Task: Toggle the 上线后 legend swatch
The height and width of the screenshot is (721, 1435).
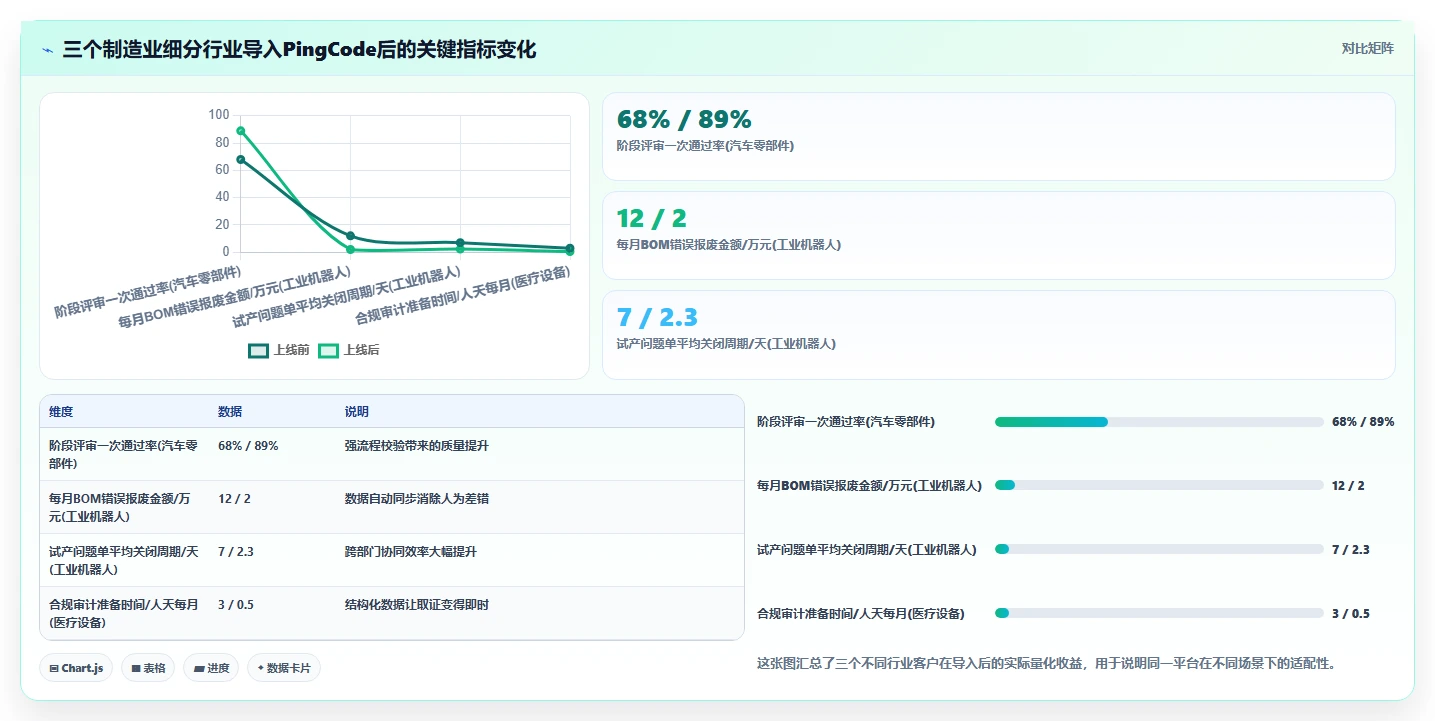Action: click(328, 350)
